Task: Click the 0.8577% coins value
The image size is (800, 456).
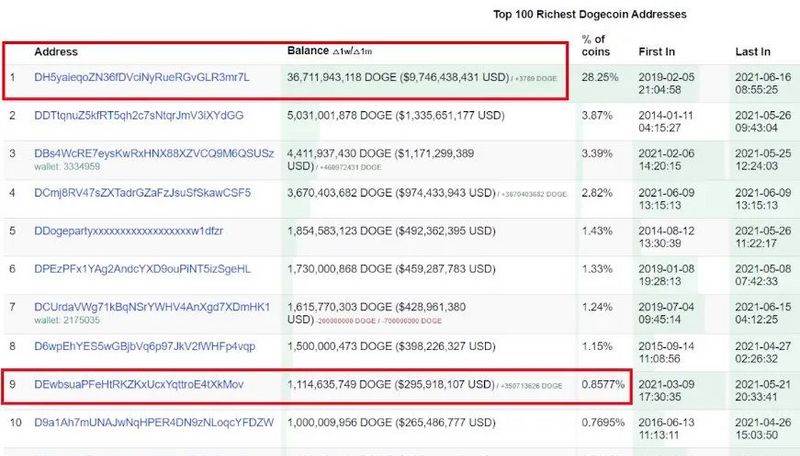Action: [x=603, y=385]
